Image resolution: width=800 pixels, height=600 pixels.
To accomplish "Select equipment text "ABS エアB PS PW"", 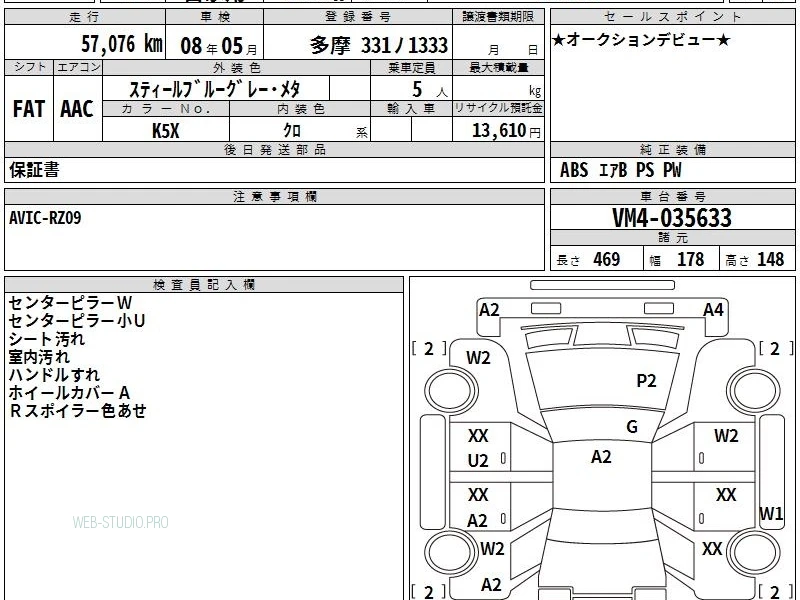I will click(620, 170).
